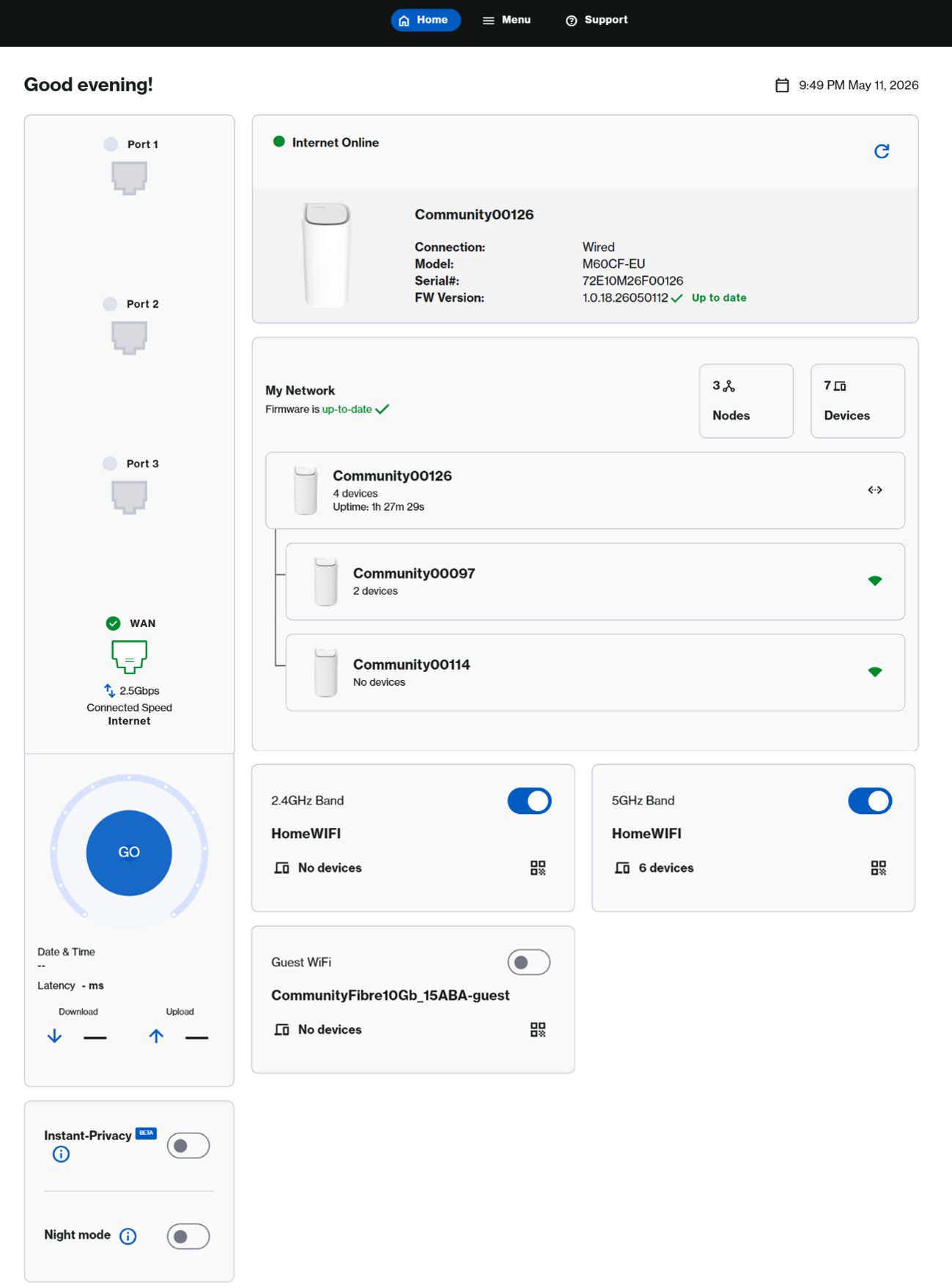Click the '9:49 PM May 11, 2026' timestamp

(x=858, y=85)
